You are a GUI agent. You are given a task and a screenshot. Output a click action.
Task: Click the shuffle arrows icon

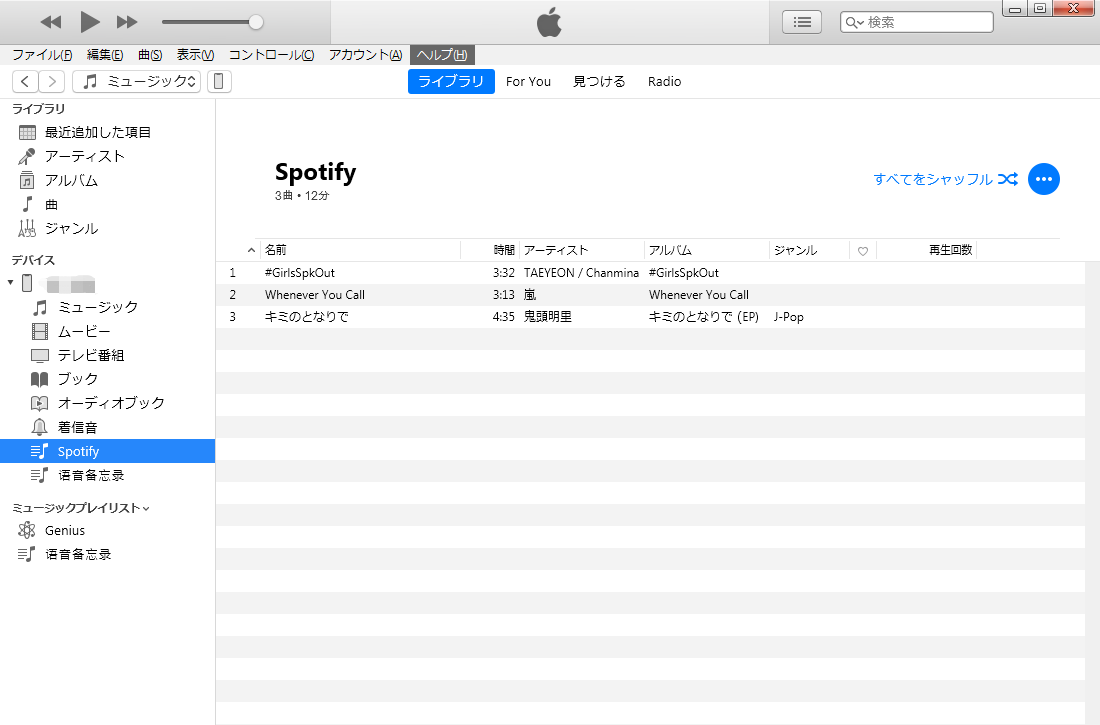pyautogui.click(x=1007, y=179)
